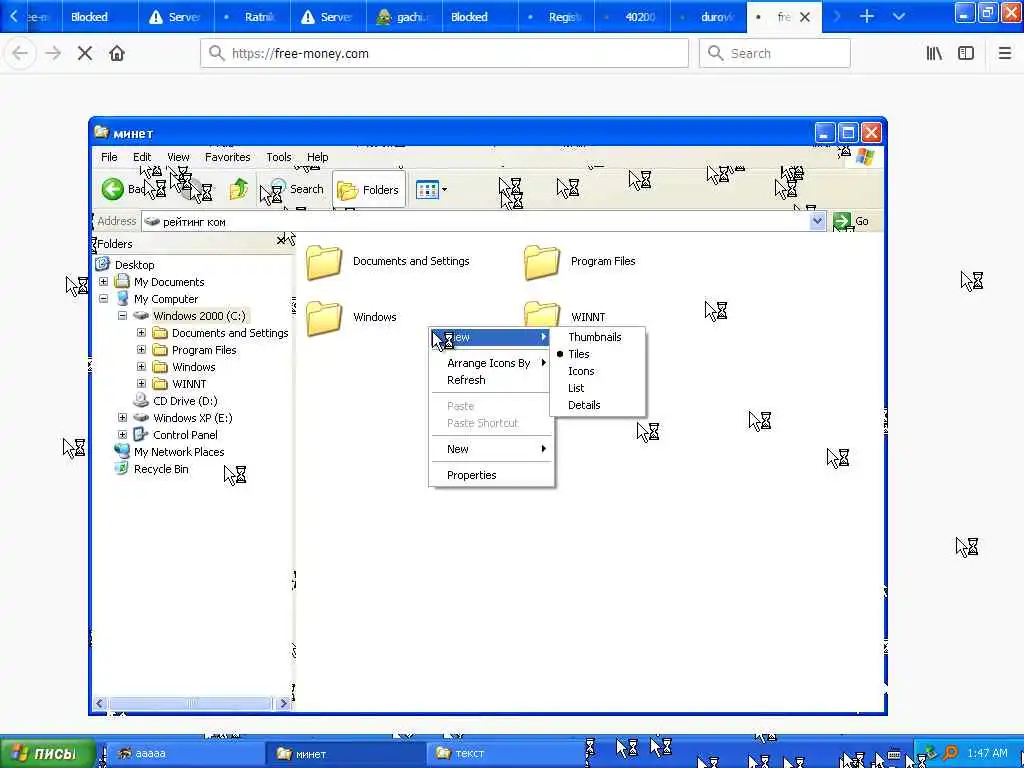Select Recycle Bin in tree
The height and width of the screenshot is (768, 1024).
[x=161, y=469]
